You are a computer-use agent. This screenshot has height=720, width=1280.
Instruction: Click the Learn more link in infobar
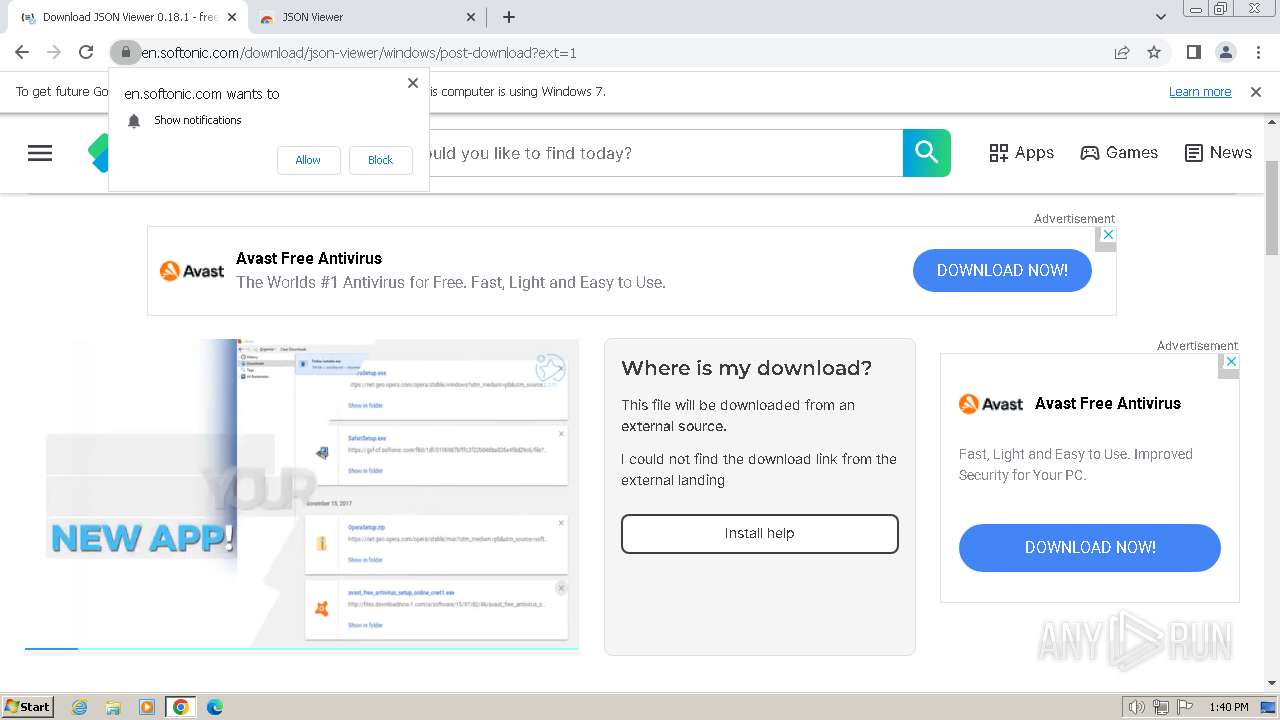(x=1200, y=92)
